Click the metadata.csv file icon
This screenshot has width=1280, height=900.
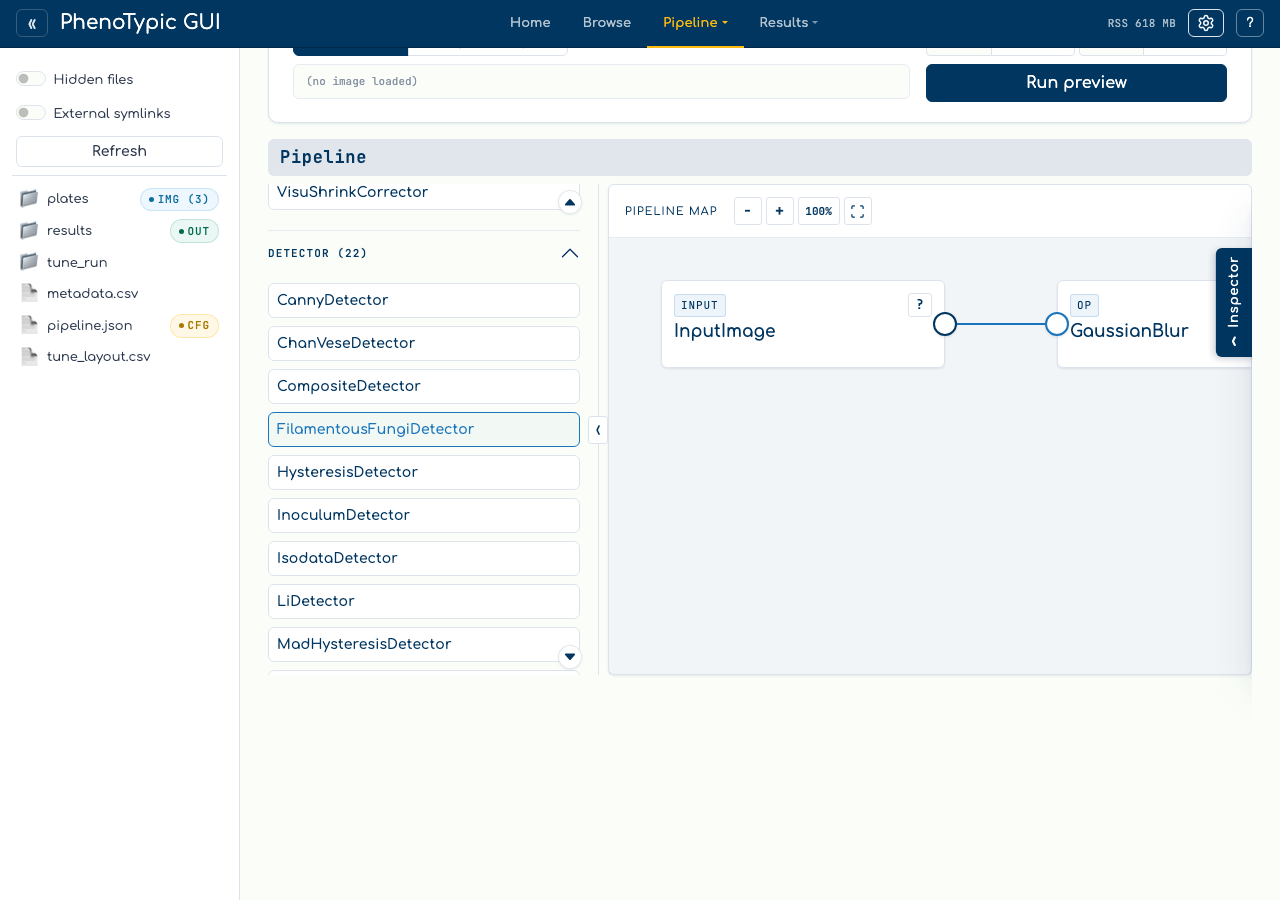point(29,293)
